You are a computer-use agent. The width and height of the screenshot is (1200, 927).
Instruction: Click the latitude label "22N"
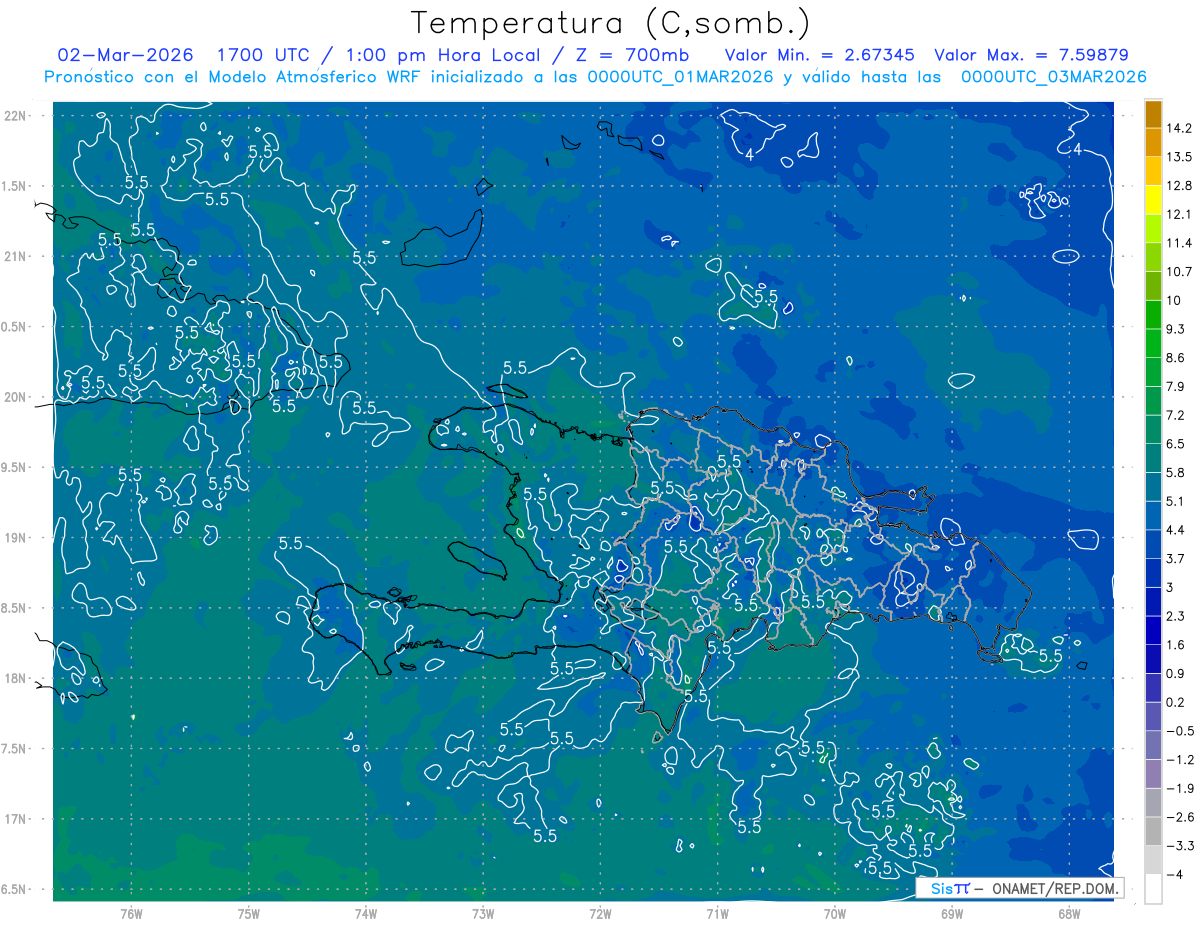point(14,116)
